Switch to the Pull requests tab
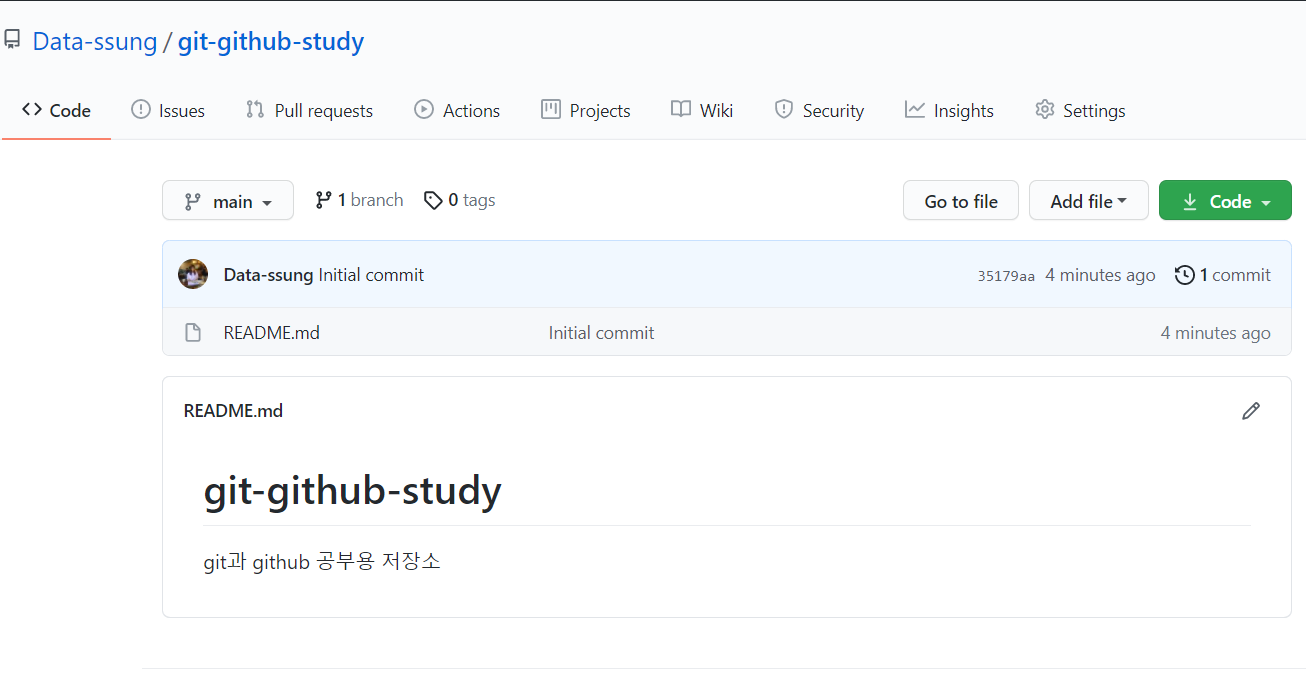The height and width of the screenshot is (699, 1306). 309,111
